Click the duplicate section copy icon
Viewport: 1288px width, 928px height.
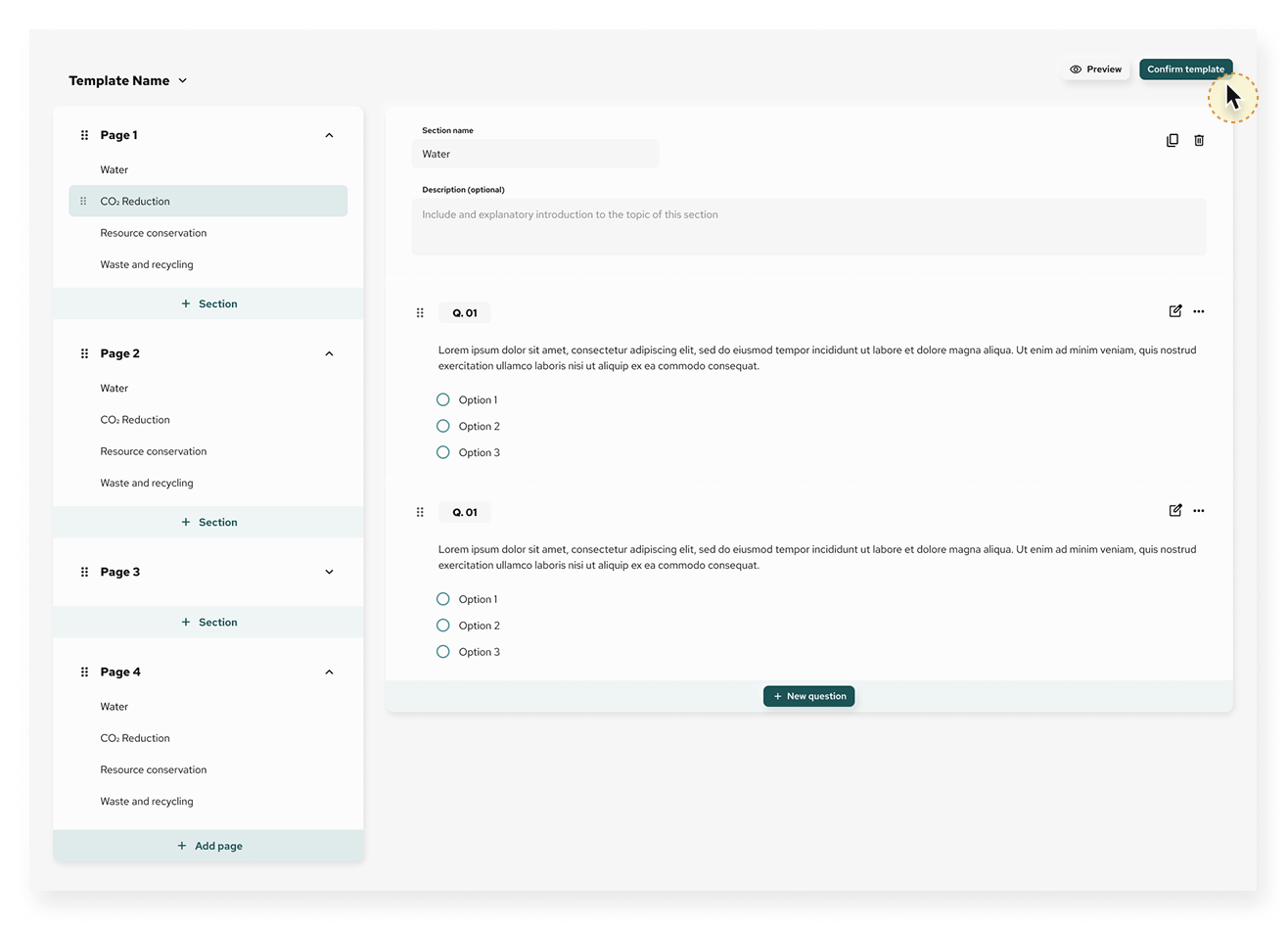(1172, 140)
